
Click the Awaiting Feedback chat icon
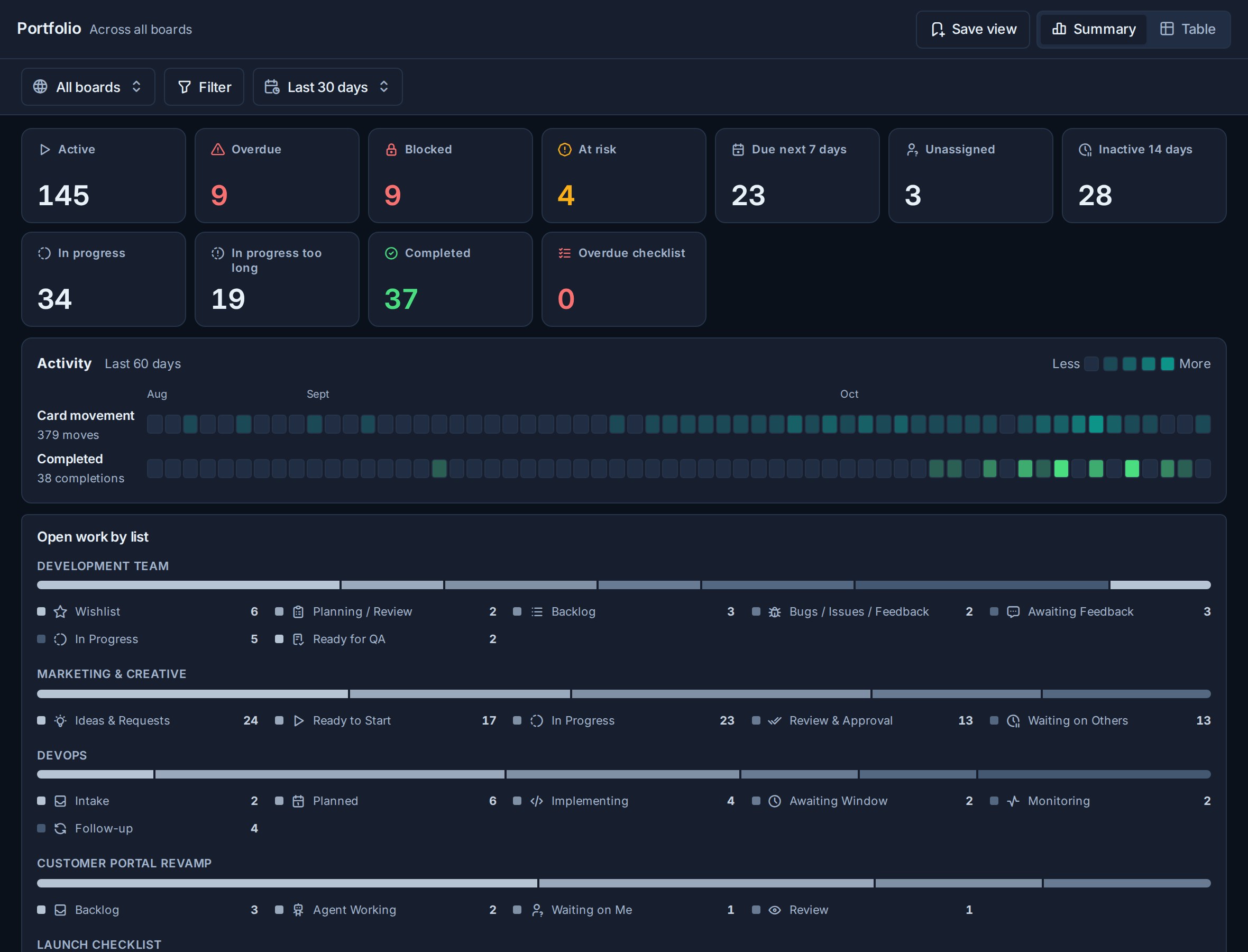pyautogui.click(x=1013, y=612)
